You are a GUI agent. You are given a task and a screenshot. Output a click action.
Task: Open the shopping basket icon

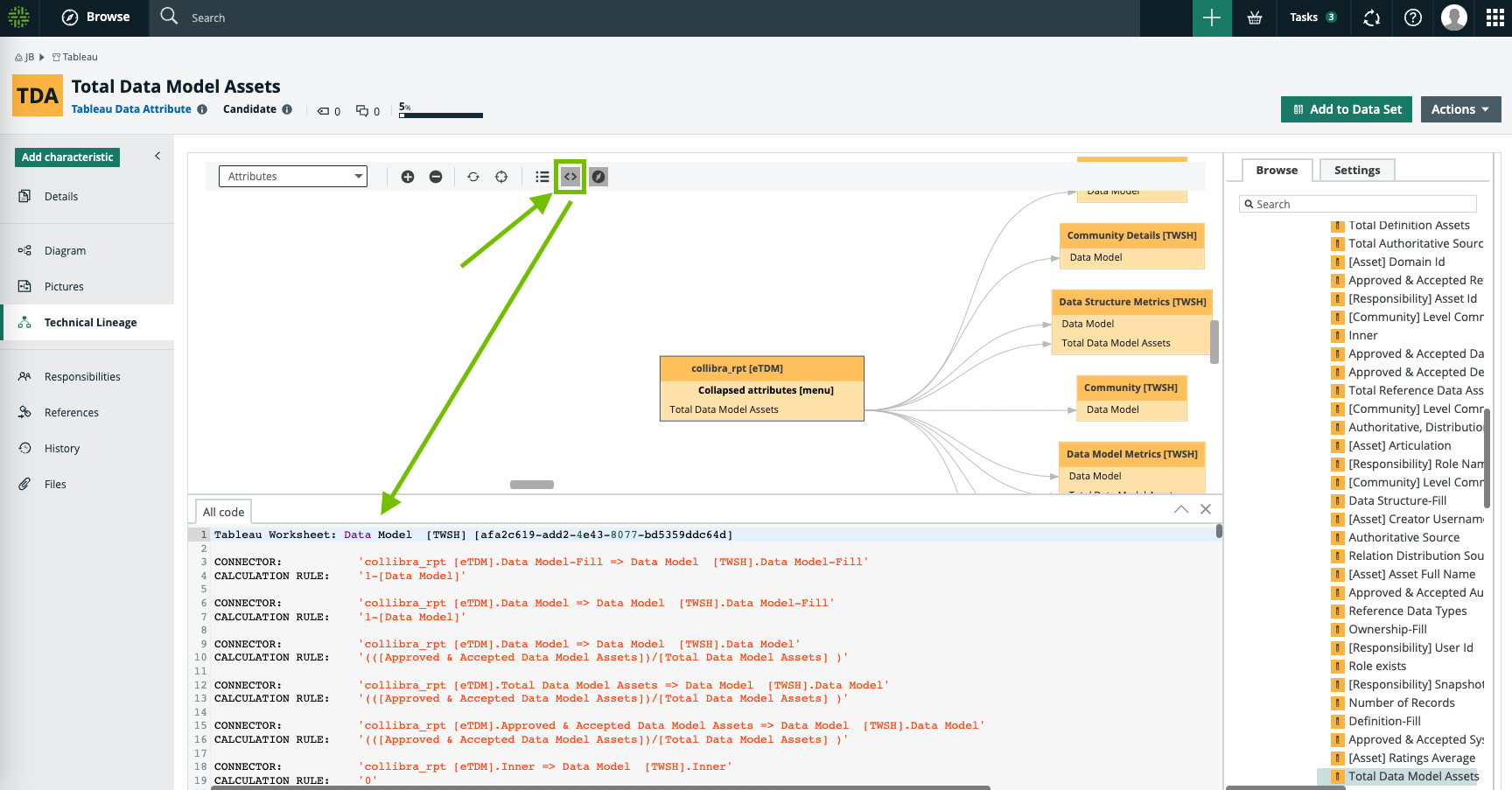point(1255,17)
